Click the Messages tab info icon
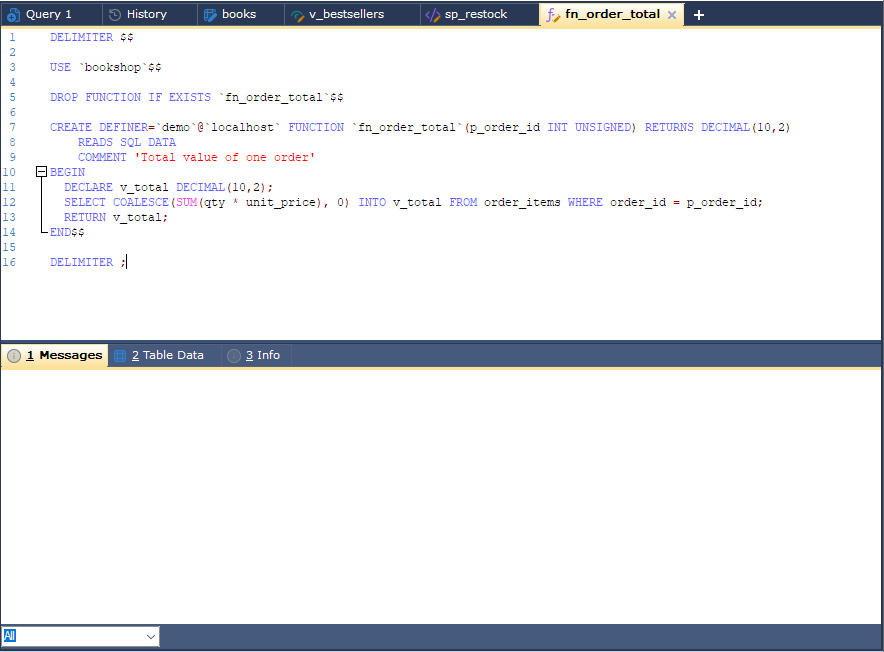884x652 pixels. [14, 356]
